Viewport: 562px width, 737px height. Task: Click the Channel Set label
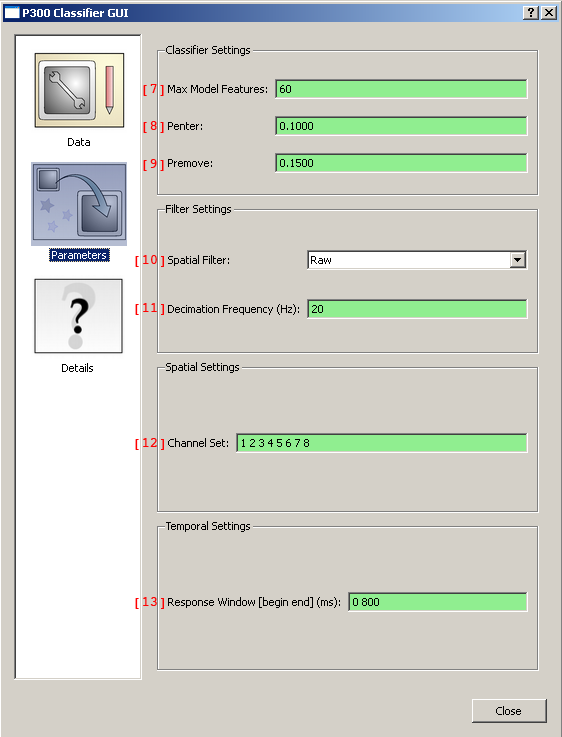[198, 443]
